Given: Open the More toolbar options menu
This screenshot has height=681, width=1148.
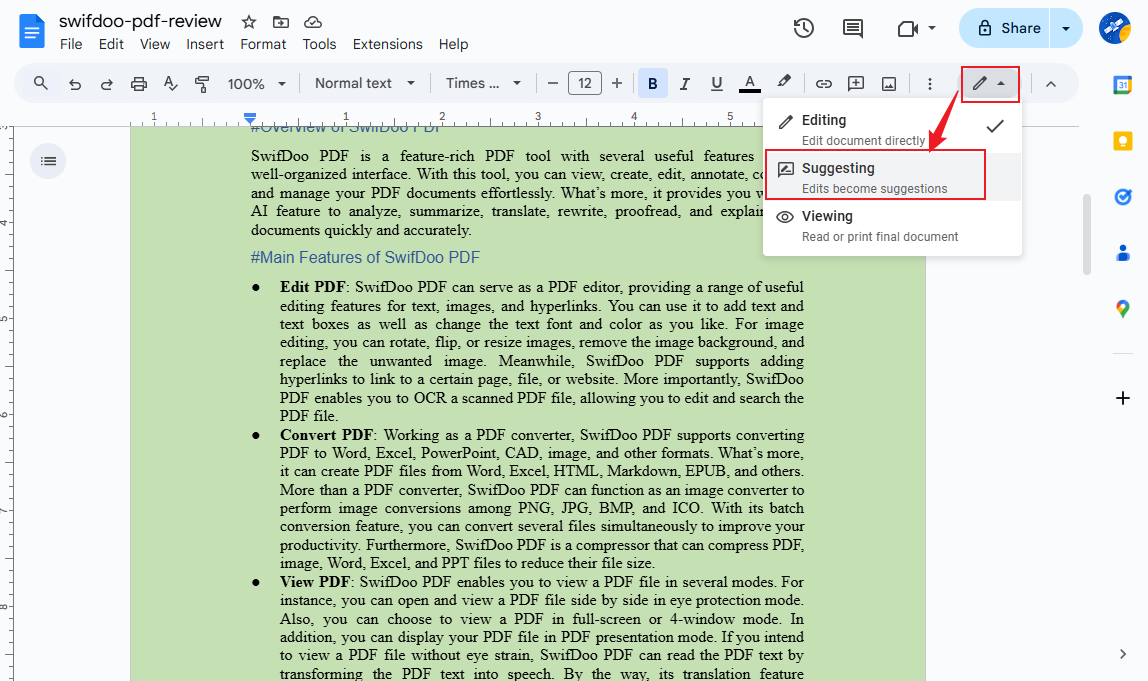Looking at the screenshot, I should [930, 83].
